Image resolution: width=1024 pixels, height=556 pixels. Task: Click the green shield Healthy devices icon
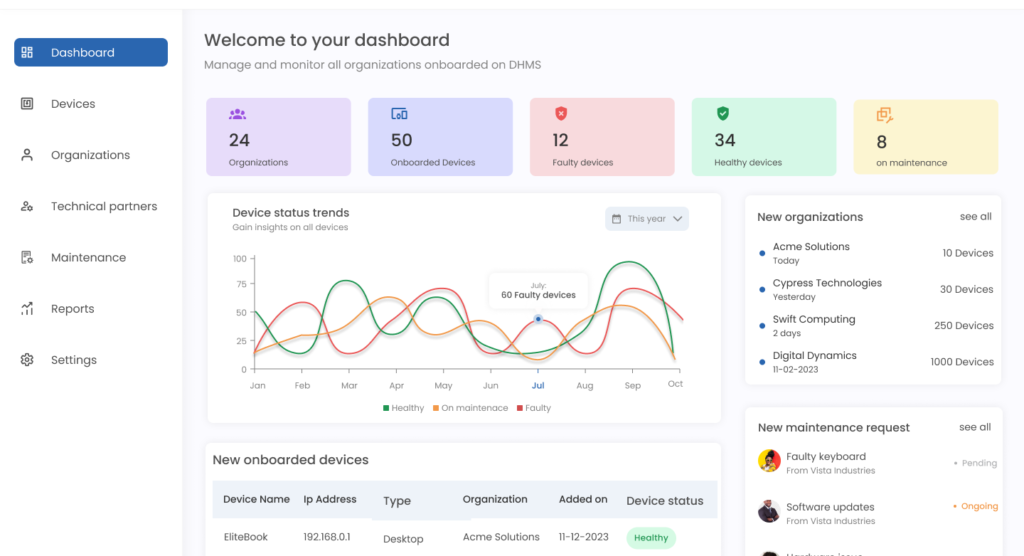(723, 114)
